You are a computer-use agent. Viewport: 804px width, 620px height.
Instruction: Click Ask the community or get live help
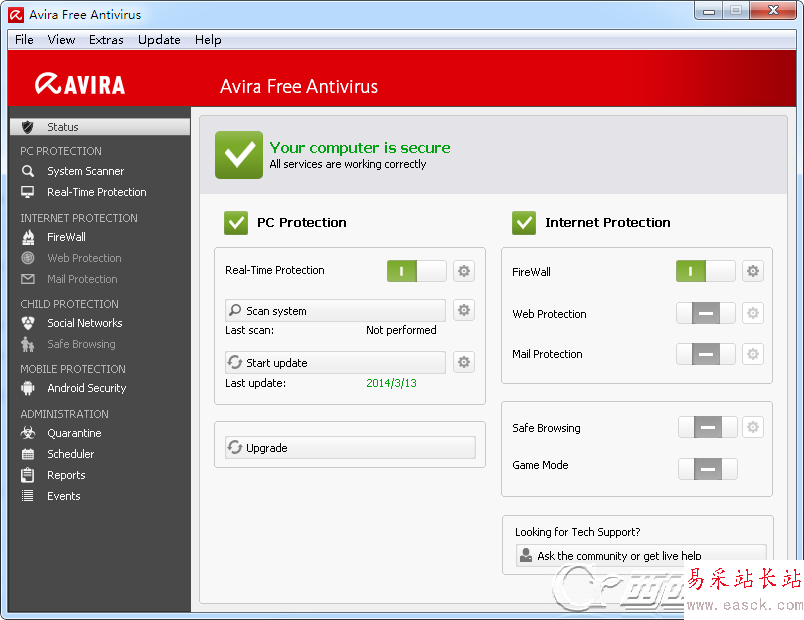tap(641, 555)
